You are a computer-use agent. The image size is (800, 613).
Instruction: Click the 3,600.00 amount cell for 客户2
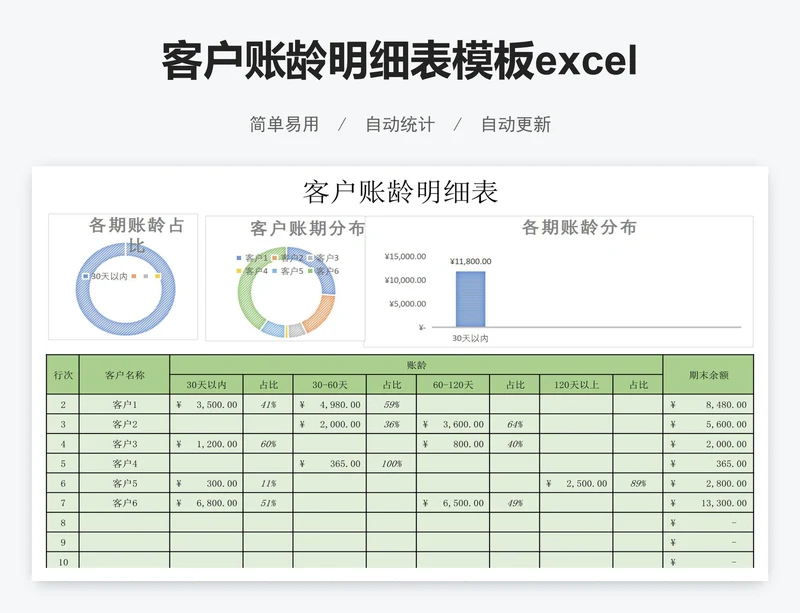[x=453, y=424]
